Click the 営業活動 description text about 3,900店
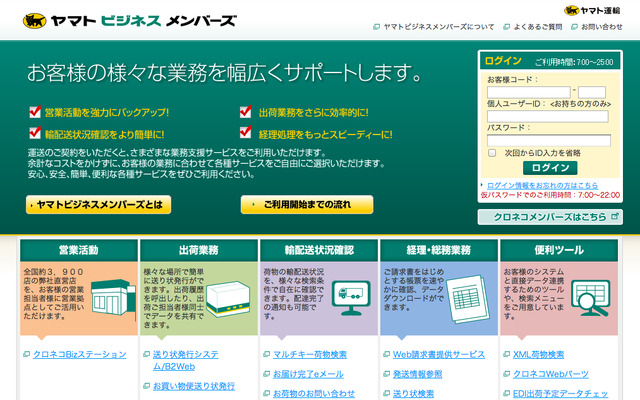 pos(54,294)
